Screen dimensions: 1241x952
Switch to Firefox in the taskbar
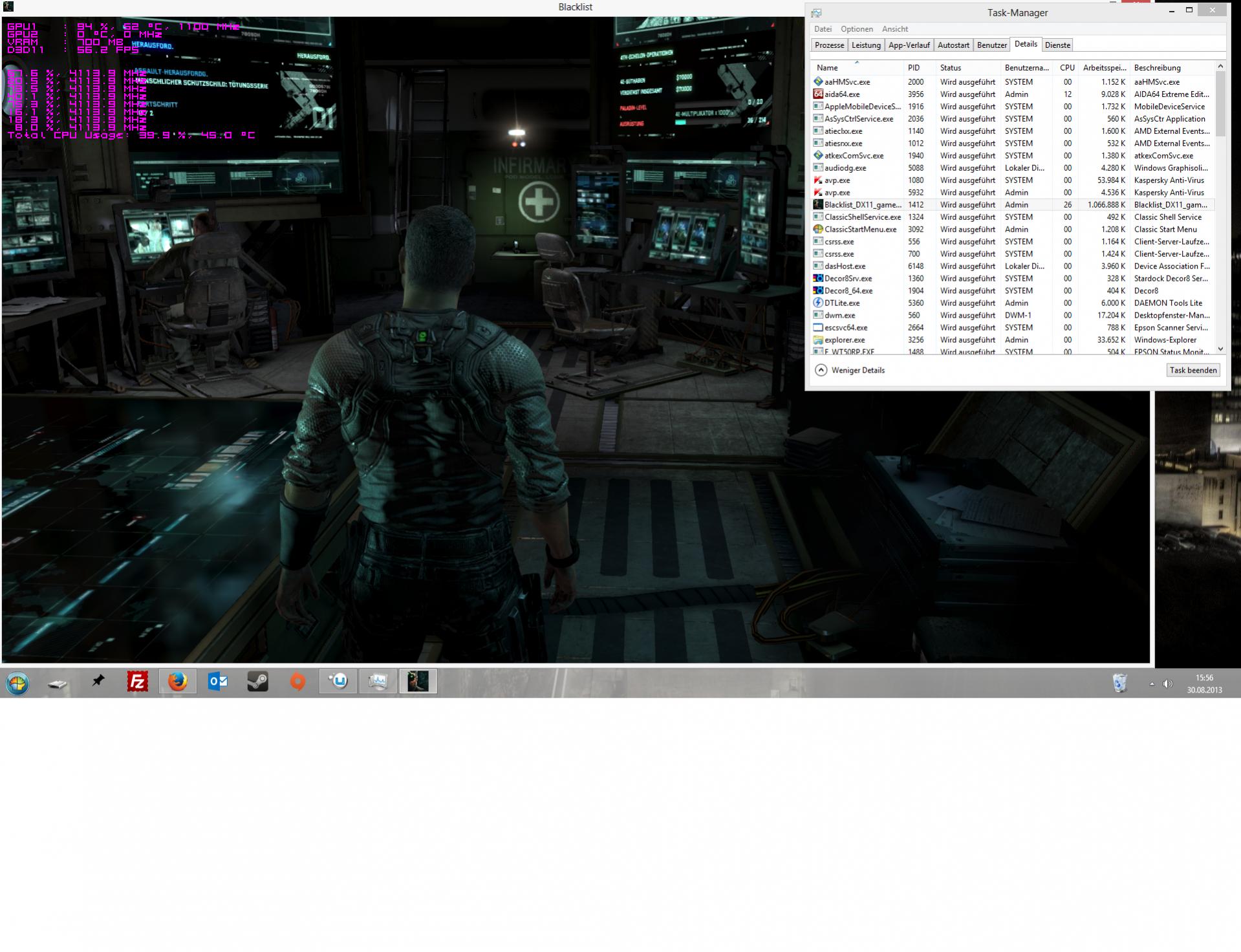click(x=177, y=682)
